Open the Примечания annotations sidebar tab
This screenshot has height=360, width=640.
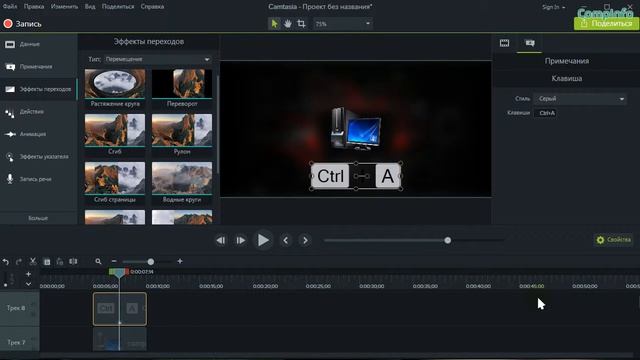pos(38,67)
